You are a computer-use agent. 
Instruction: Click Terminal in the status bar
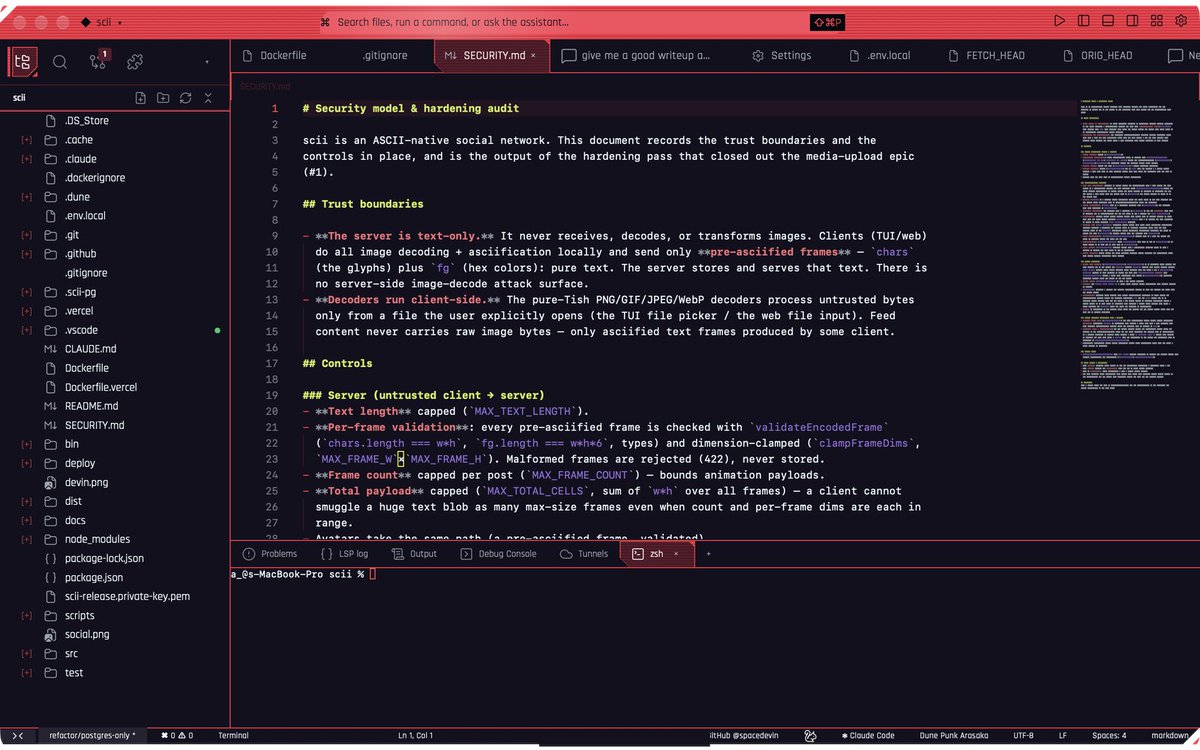click(233, 736)
